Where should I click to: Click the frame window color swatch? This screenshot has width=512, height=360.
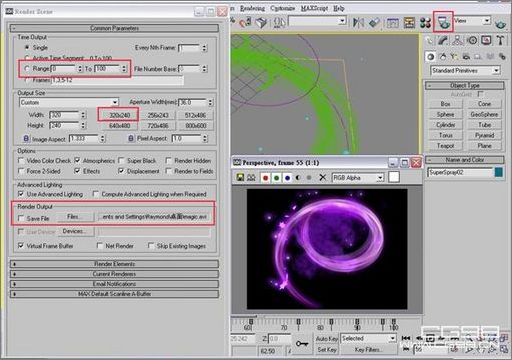tap(394, 177)
